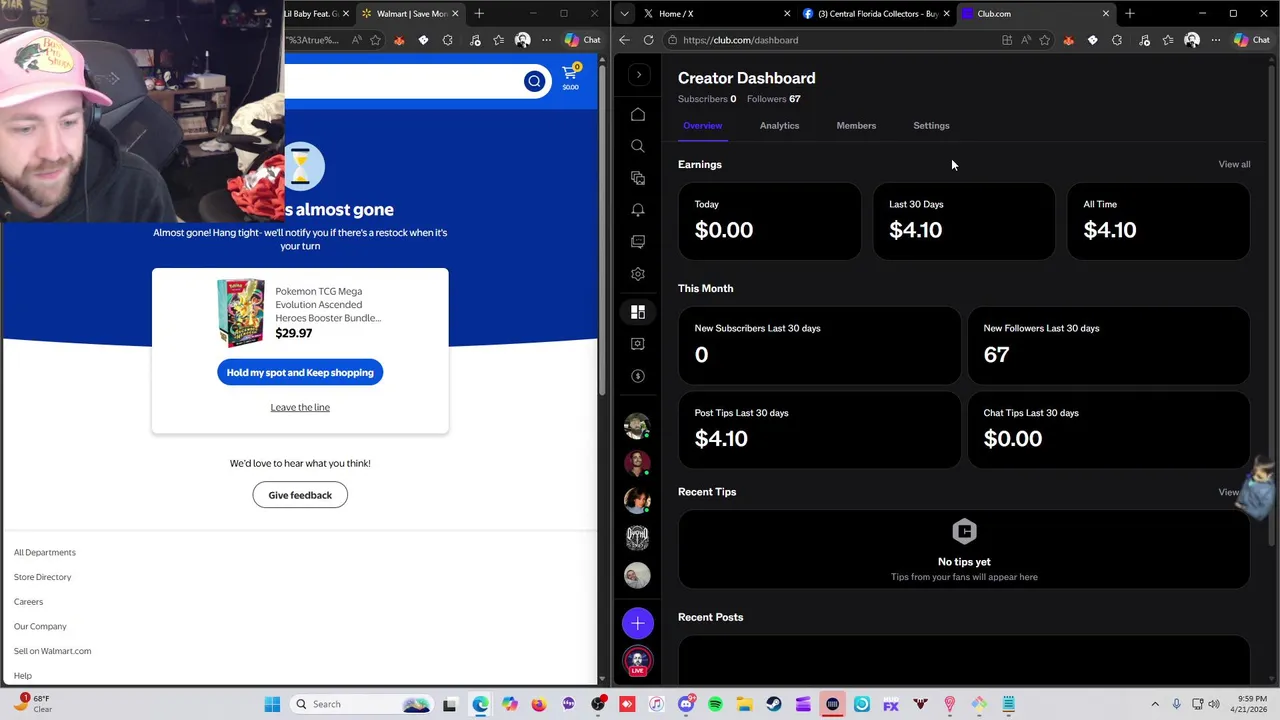Open the Windows Start menu

click(x=272, y=704)
